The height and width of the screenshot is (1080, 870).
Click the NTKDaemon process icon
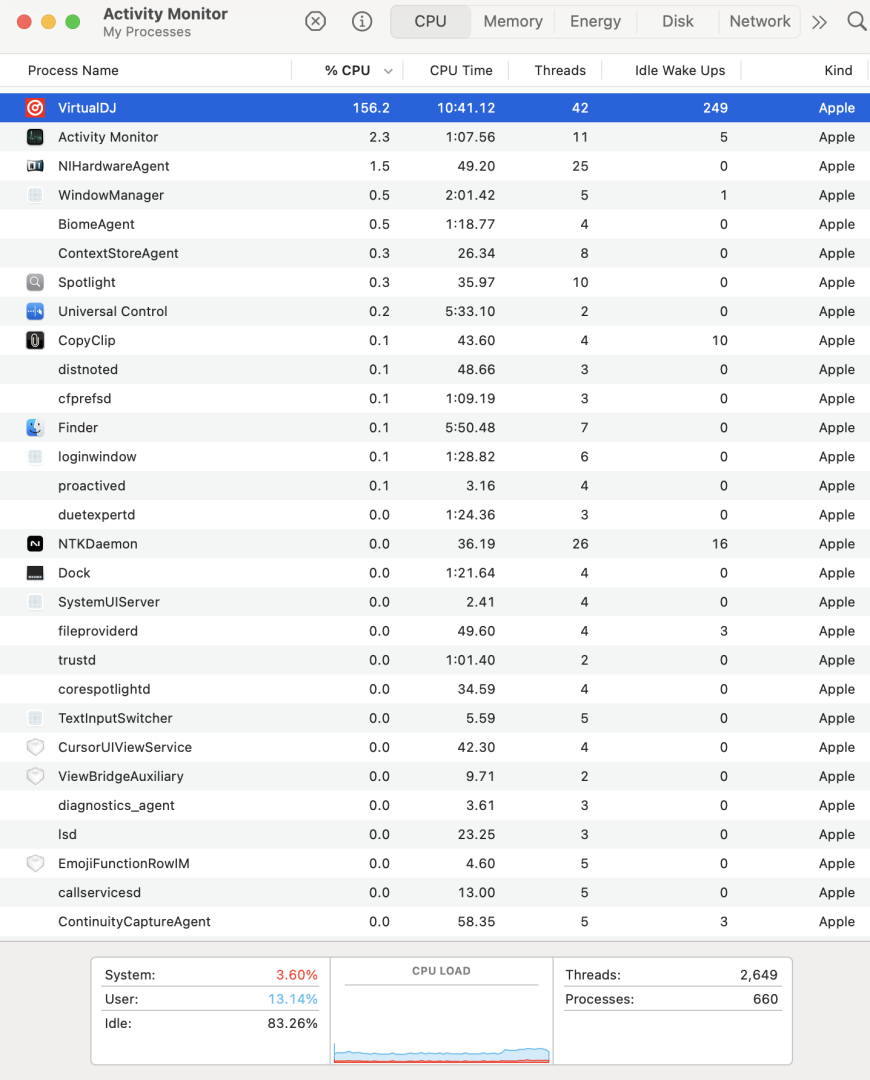coord(35,544)
